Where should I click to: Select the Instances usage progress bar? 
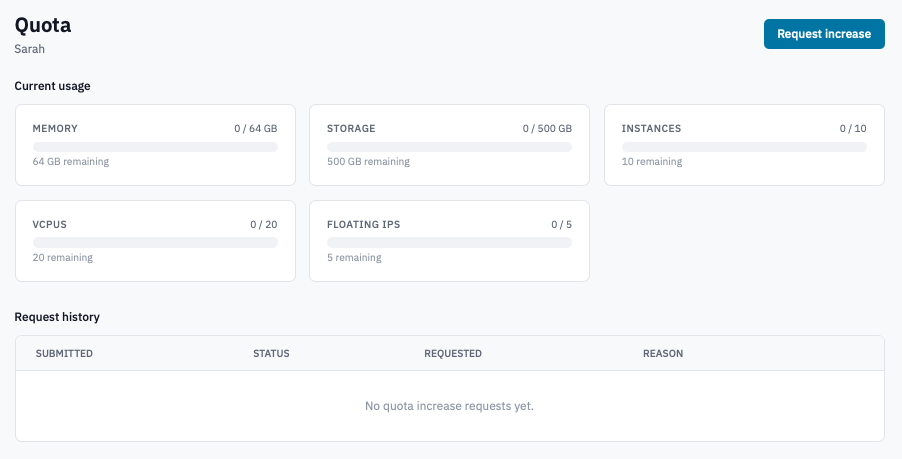point(744,147)
